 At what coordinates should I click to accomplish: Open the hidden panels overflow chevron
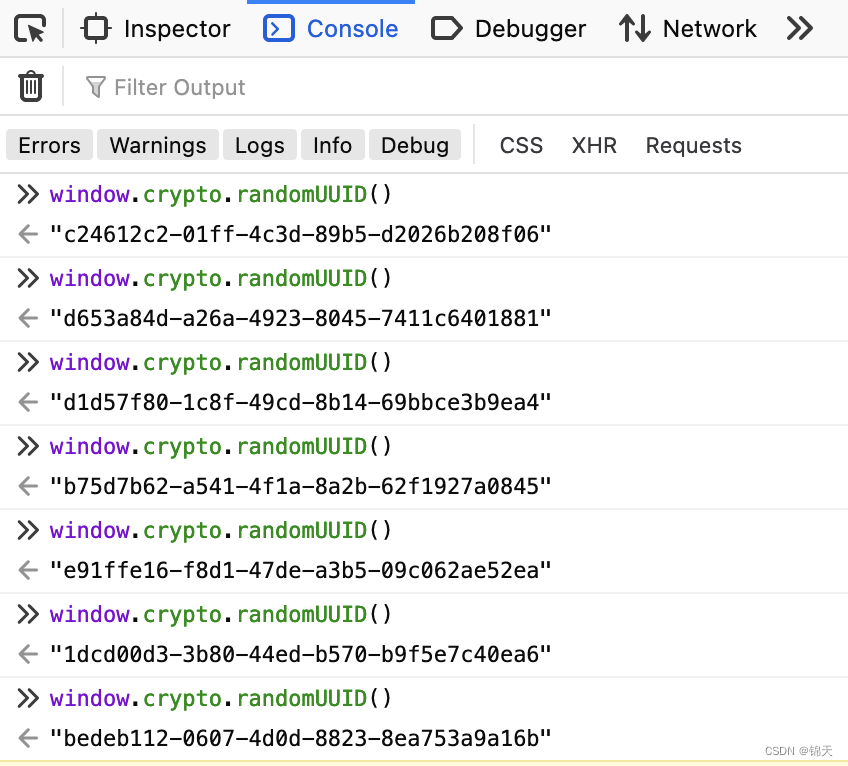pyautogui.click(x=799, y=28)
